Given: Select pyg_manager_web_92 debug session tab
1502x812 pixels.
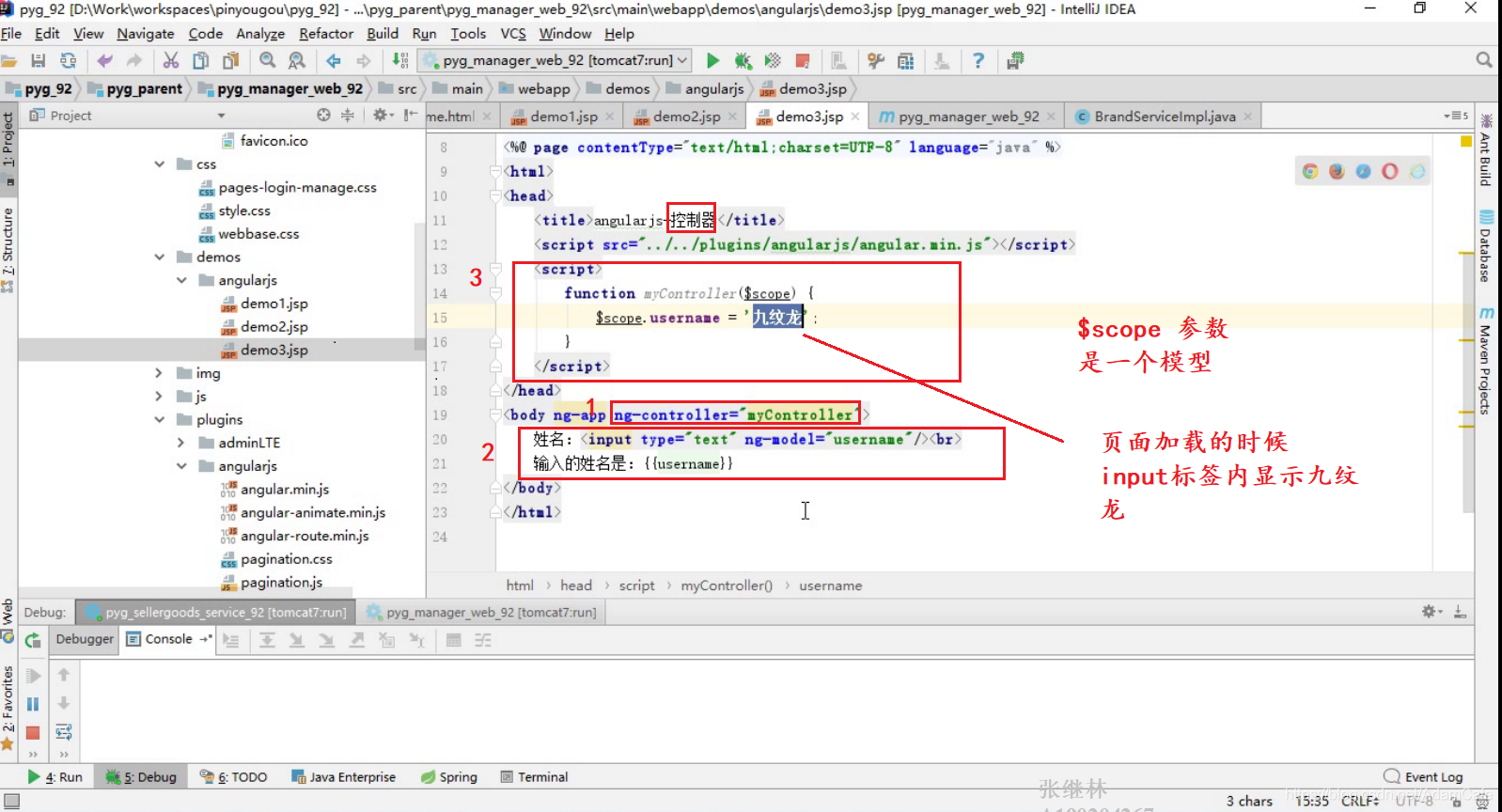Looking at the screenshot, I should click(x=481, y=612).
